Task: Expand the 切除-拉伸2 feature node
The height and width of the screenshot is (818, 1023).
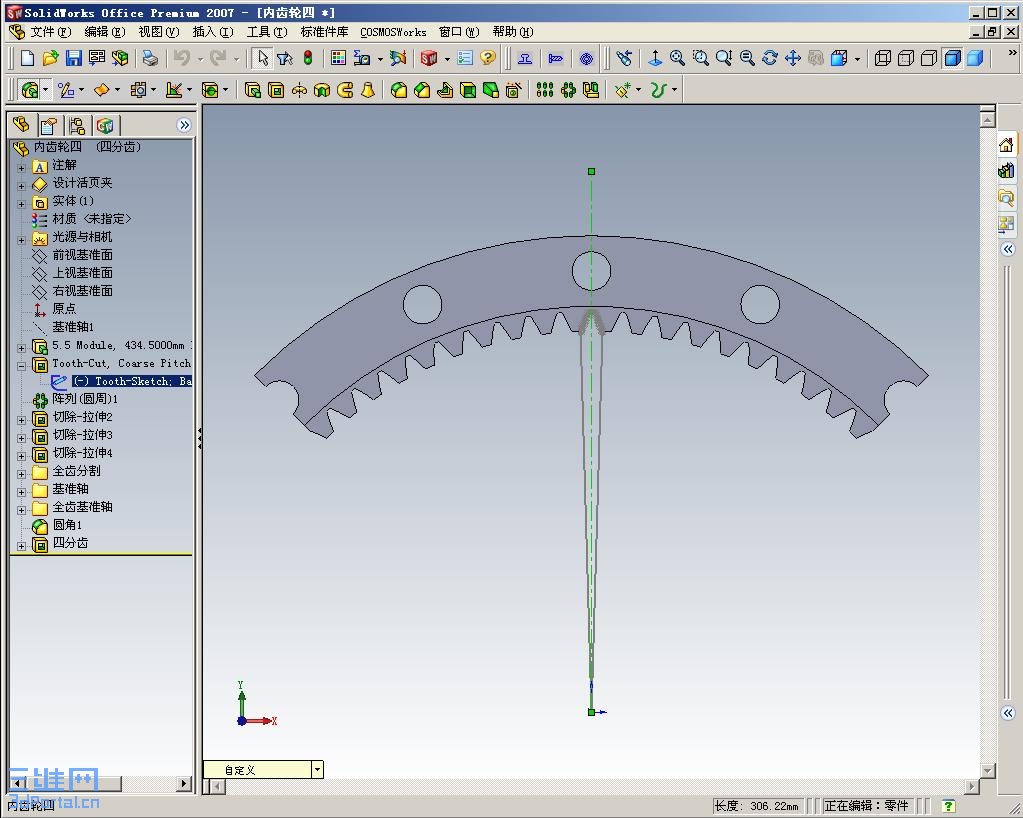Action: click(x=22, y=420)
